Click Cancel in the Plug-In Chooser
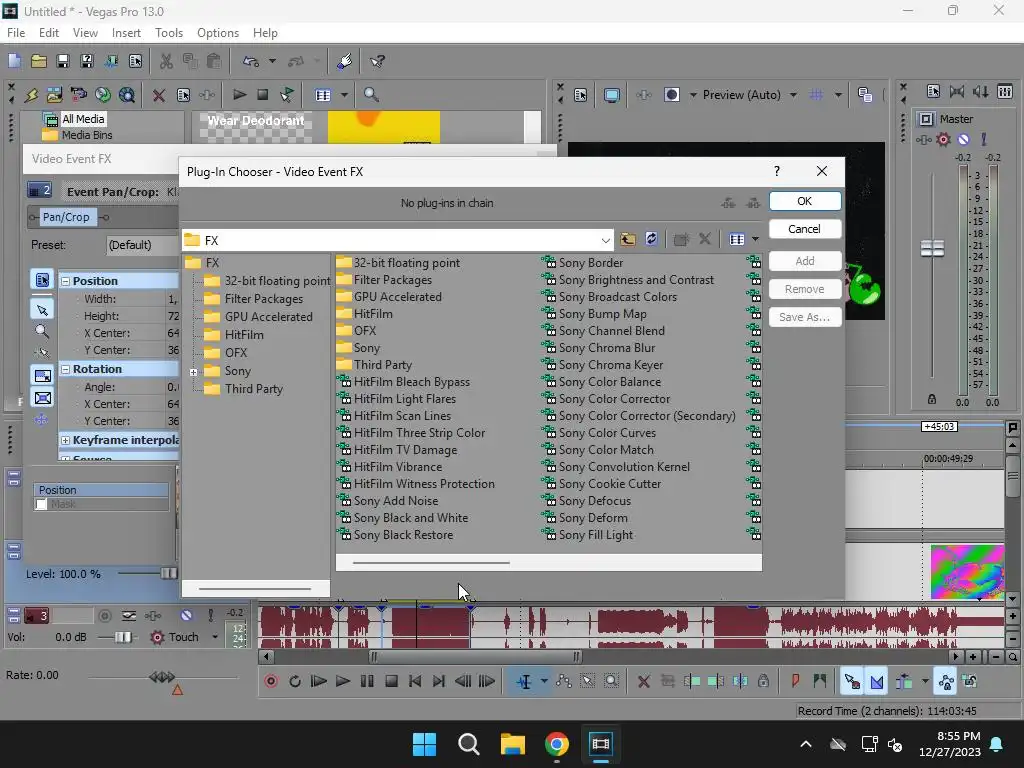This screenshot has height=768, width=1024. click(805, 229)
